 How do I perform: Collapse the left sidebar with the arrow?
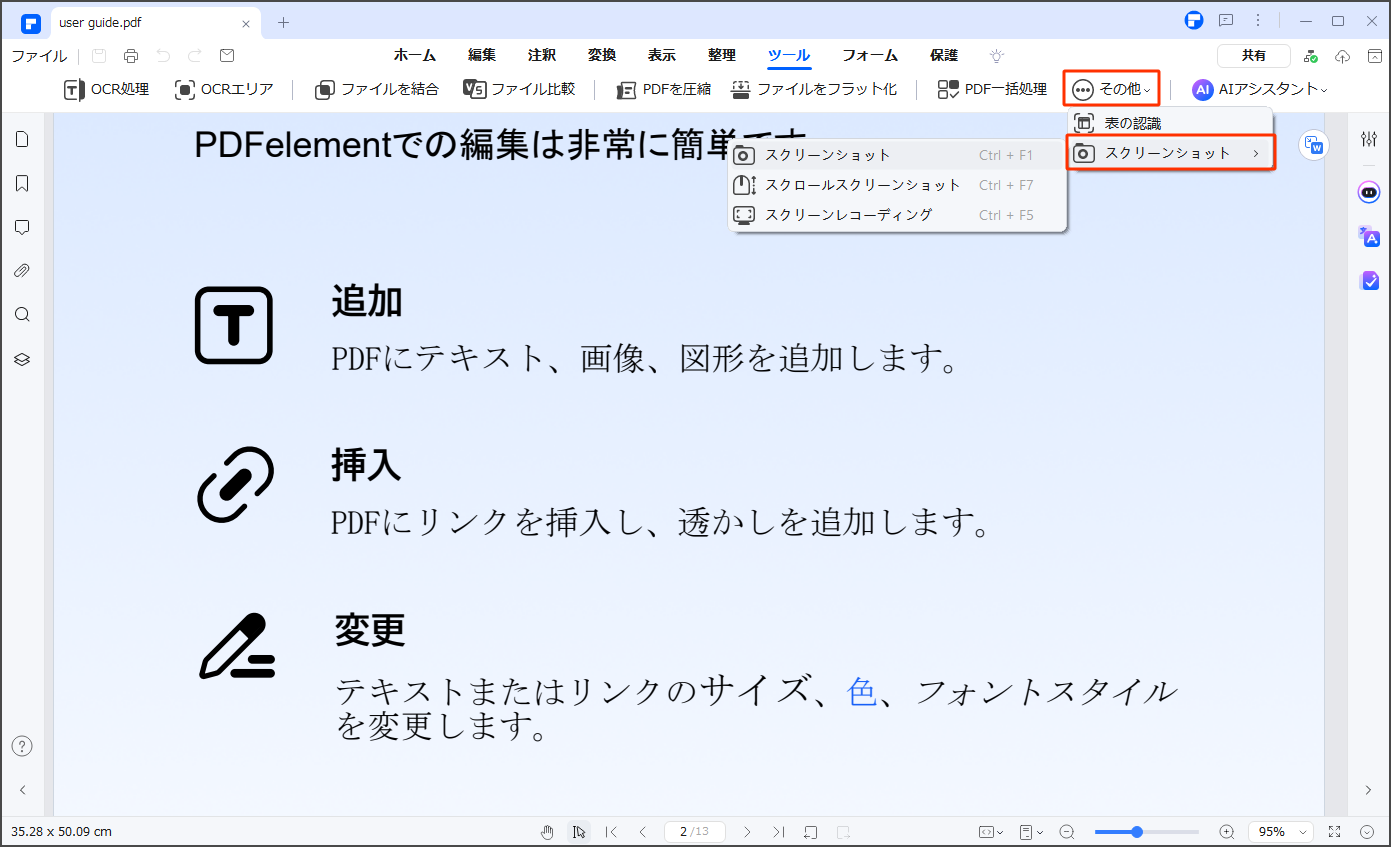coord(22,790)
